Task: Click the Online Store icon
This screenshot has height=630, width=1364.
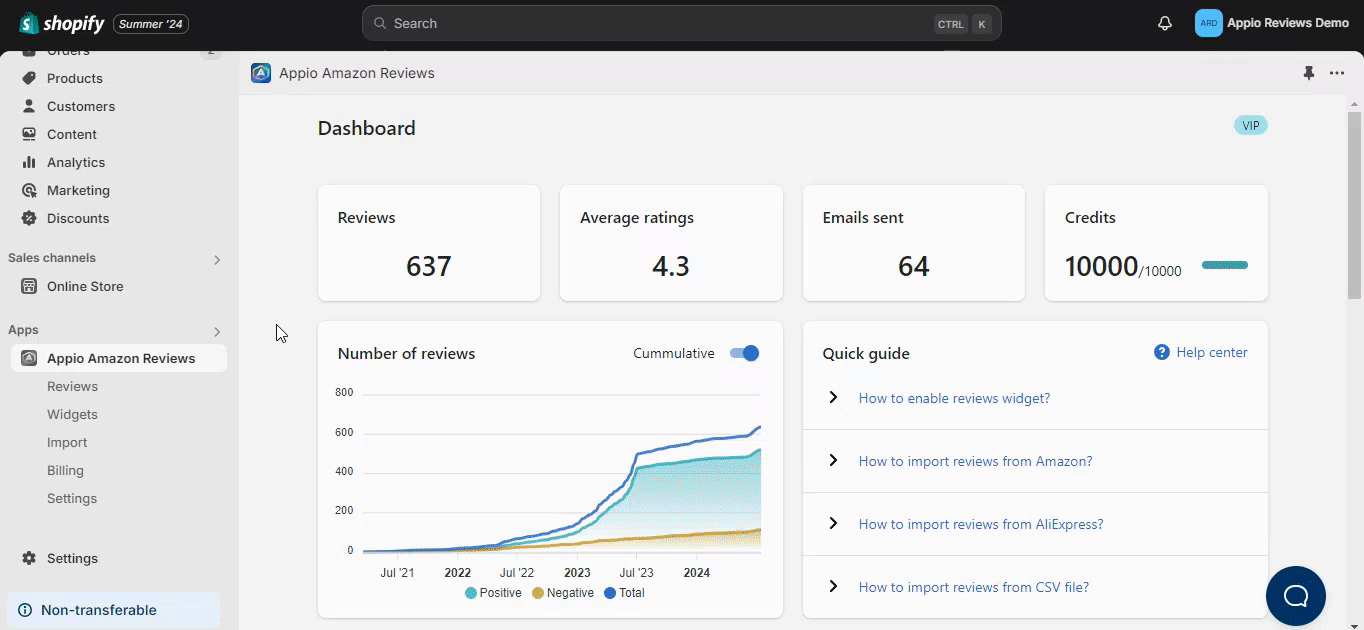Action: click(29, 286)
